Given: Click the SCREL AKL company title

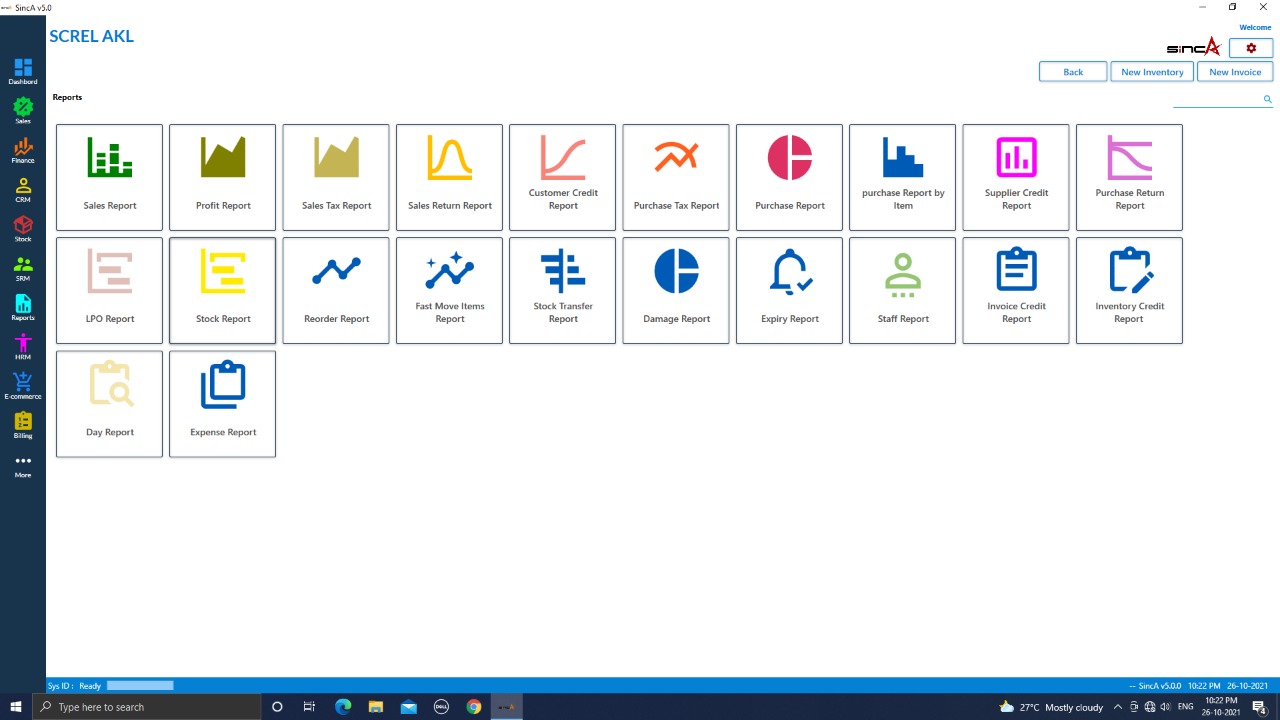Looking at the screenshot, I should coord(91,36).
